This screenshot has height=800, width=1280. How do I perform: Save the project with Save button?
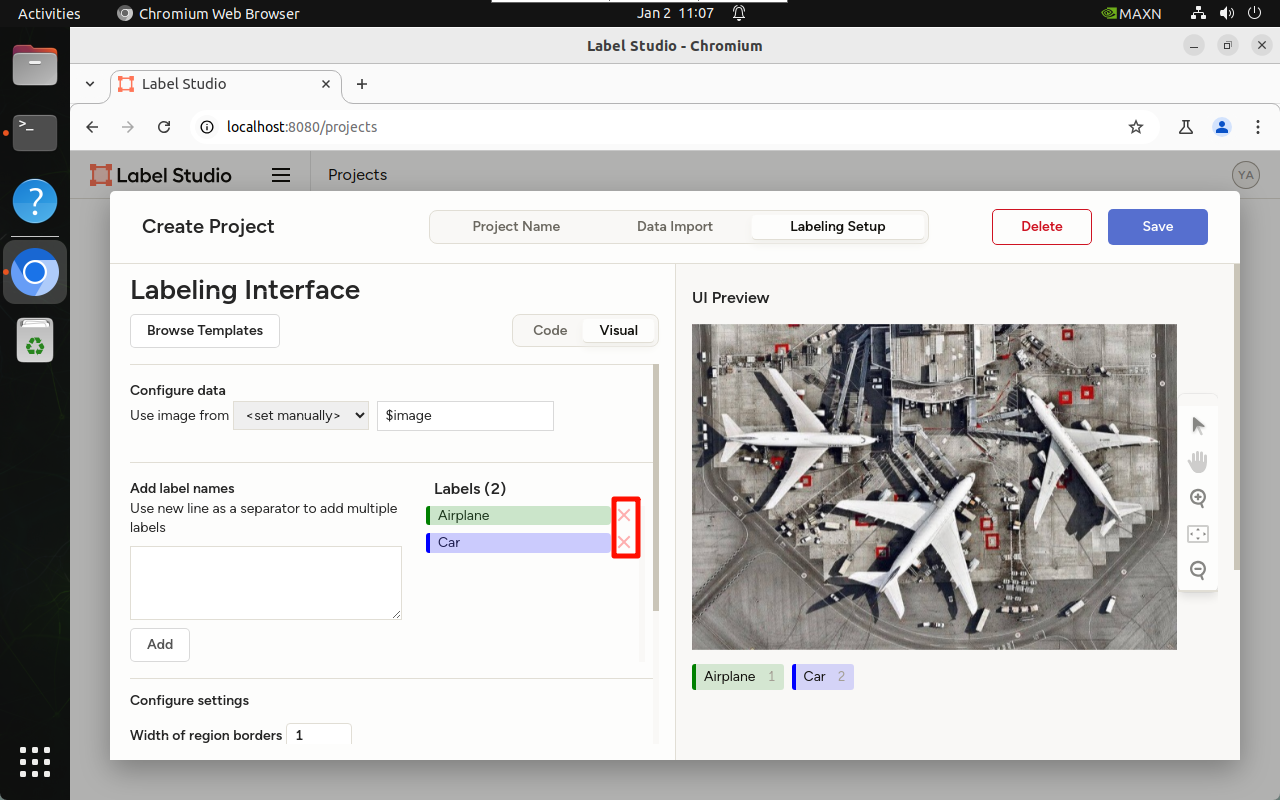(1157, 226)
